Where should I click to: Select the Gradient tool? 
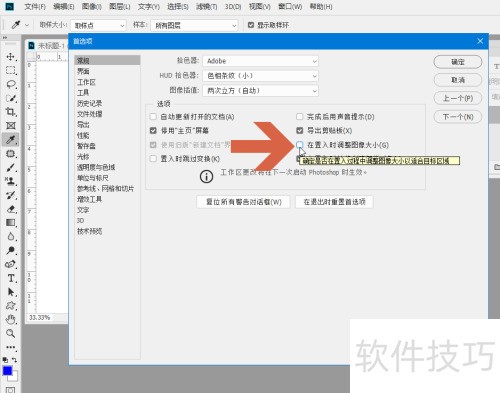tap(10, 223)
